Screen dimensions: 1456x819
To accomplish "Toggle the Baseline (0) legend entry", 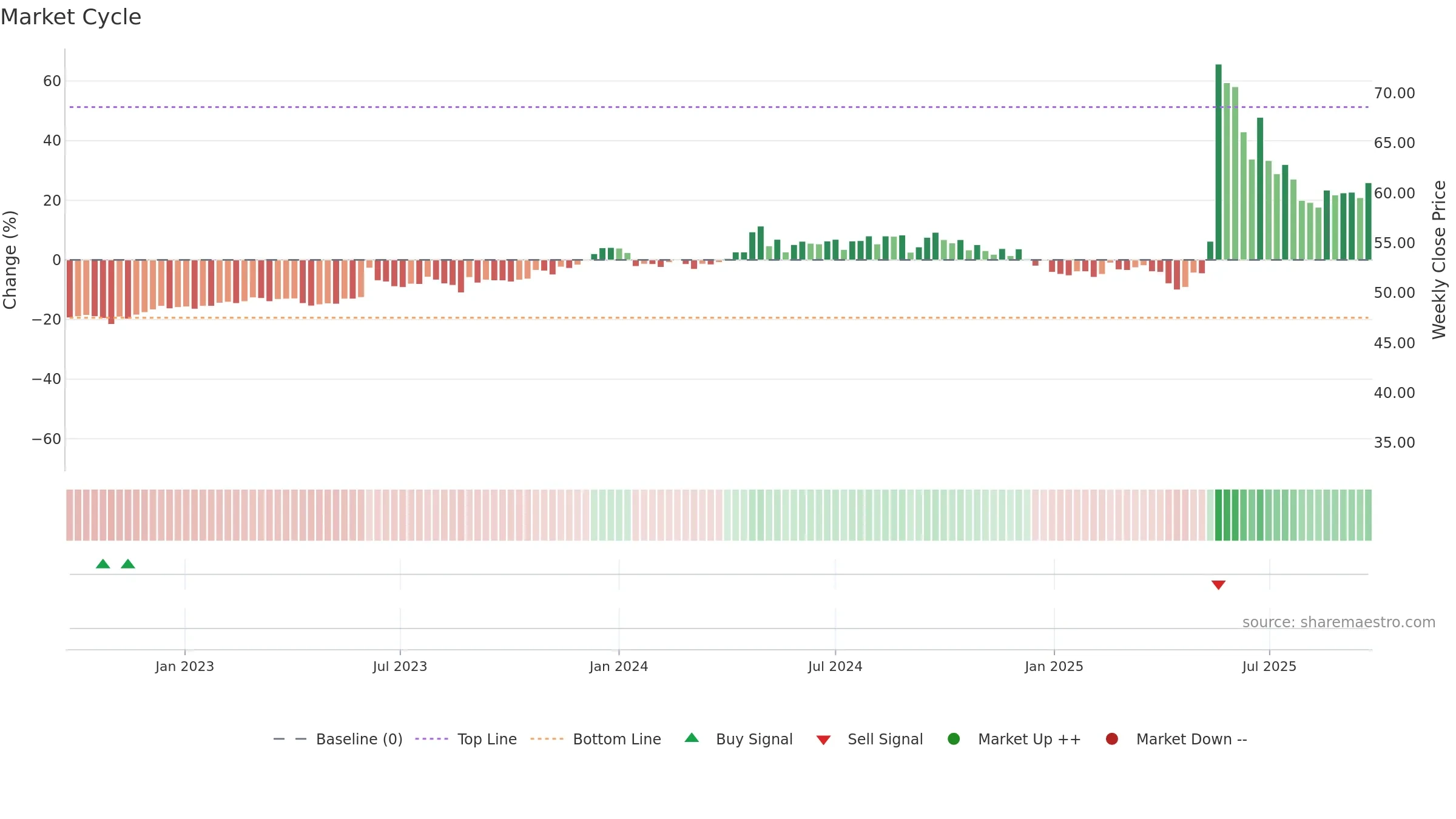I will [x=338, y=739].
